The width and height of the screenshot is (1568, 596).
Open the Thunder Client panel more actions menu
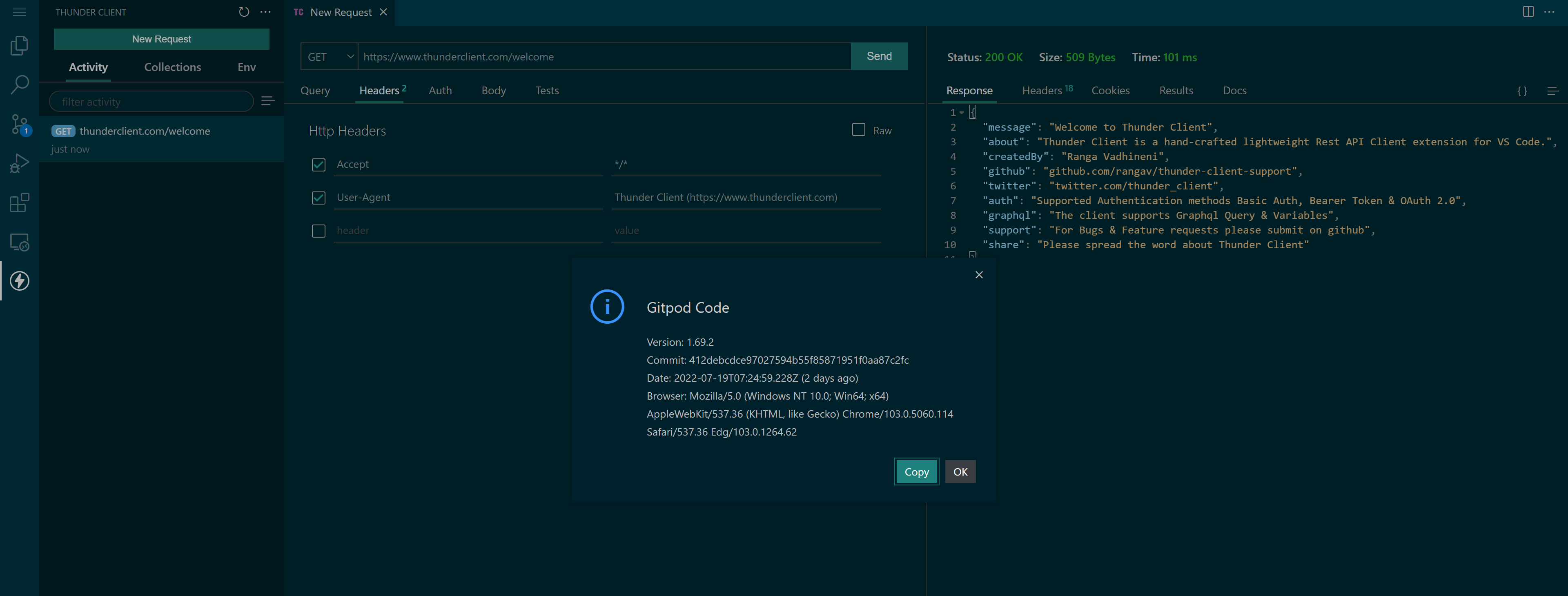point(265,11)
